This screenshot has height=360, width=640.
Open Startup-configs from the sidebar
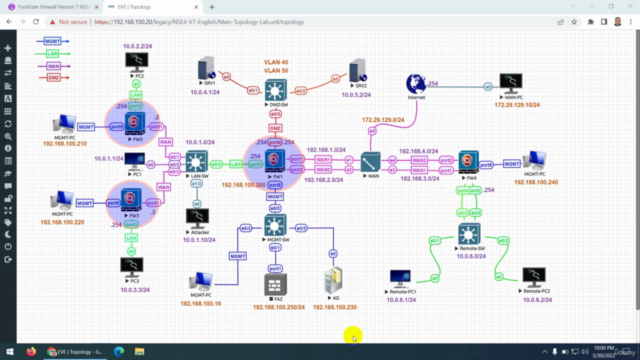[x=8, y=86]
